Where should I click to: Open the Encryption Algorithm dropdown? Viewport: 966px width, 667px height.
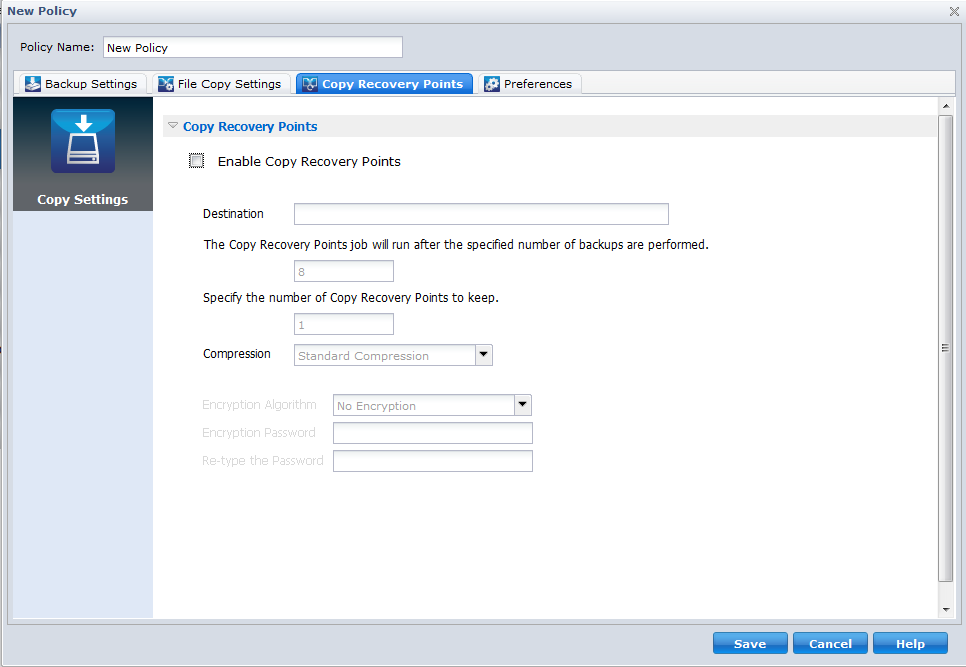521,405
